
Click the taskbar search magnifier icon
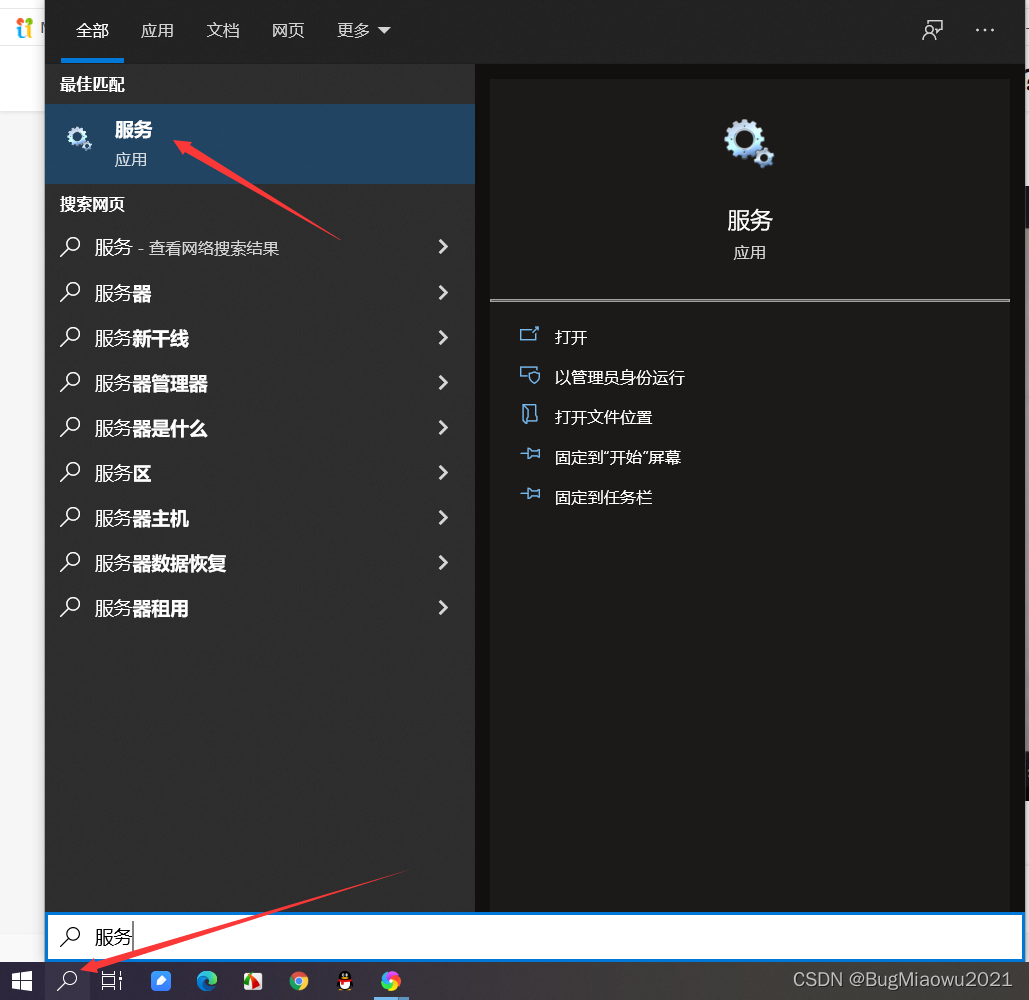coord(67,981)
